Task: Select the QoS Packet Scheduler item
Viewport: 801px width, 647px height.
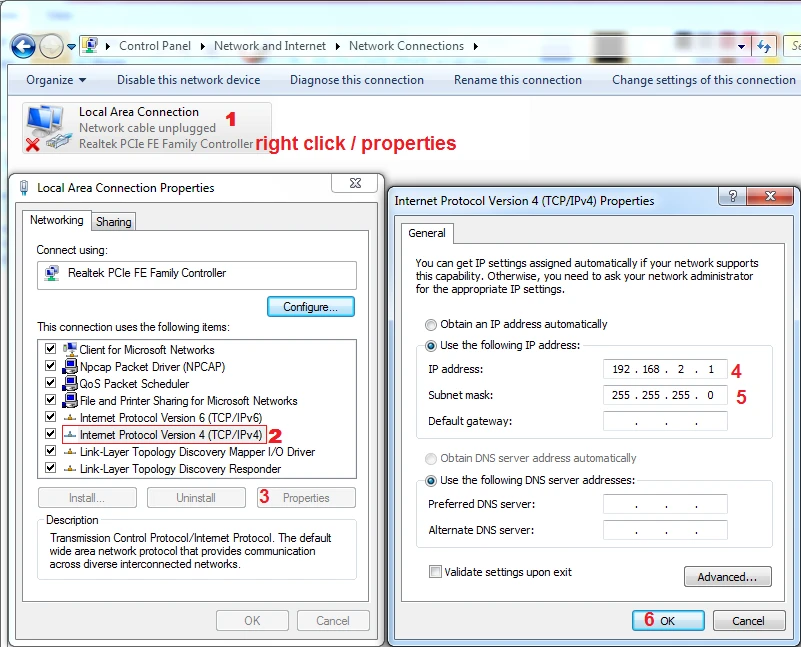Action: [x=134, y=384]
